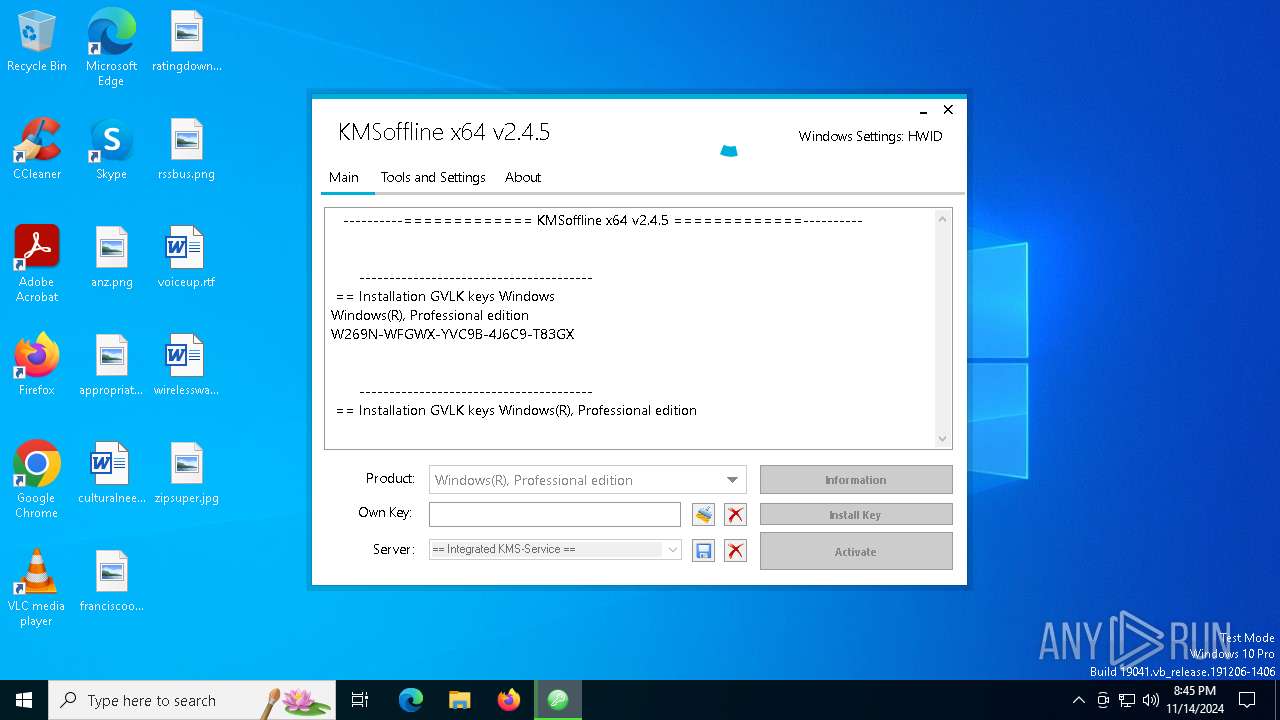
Task: Select the Adobe Acrobat desktop shortcut
Action: (x=37, y=264)
